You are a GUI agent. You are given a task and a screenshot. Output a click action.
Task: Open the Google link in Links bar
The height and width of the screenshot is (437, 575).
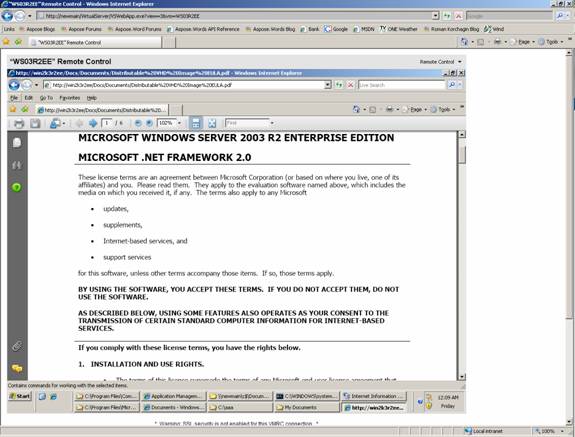tap(336, 29)
